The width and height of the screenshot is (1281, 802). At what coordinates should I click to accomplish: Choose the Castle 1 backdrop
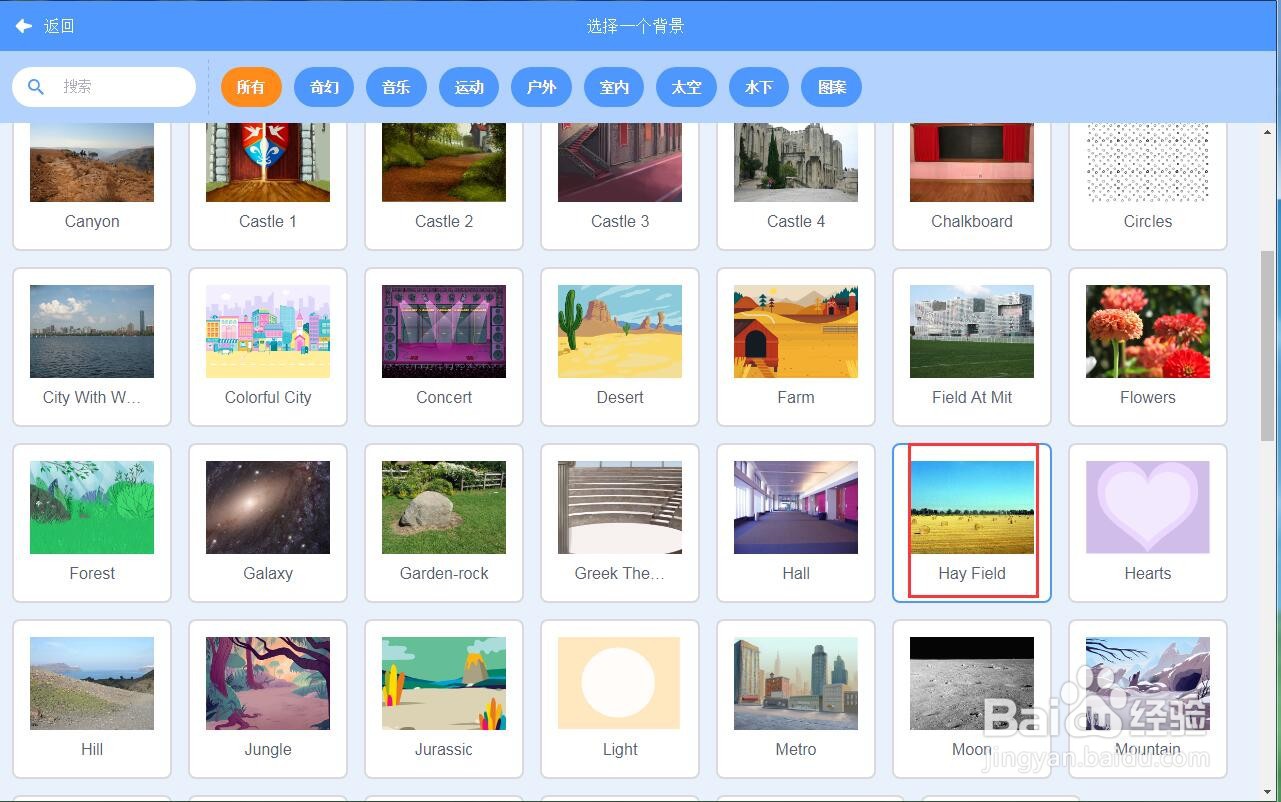coord(268,185)
